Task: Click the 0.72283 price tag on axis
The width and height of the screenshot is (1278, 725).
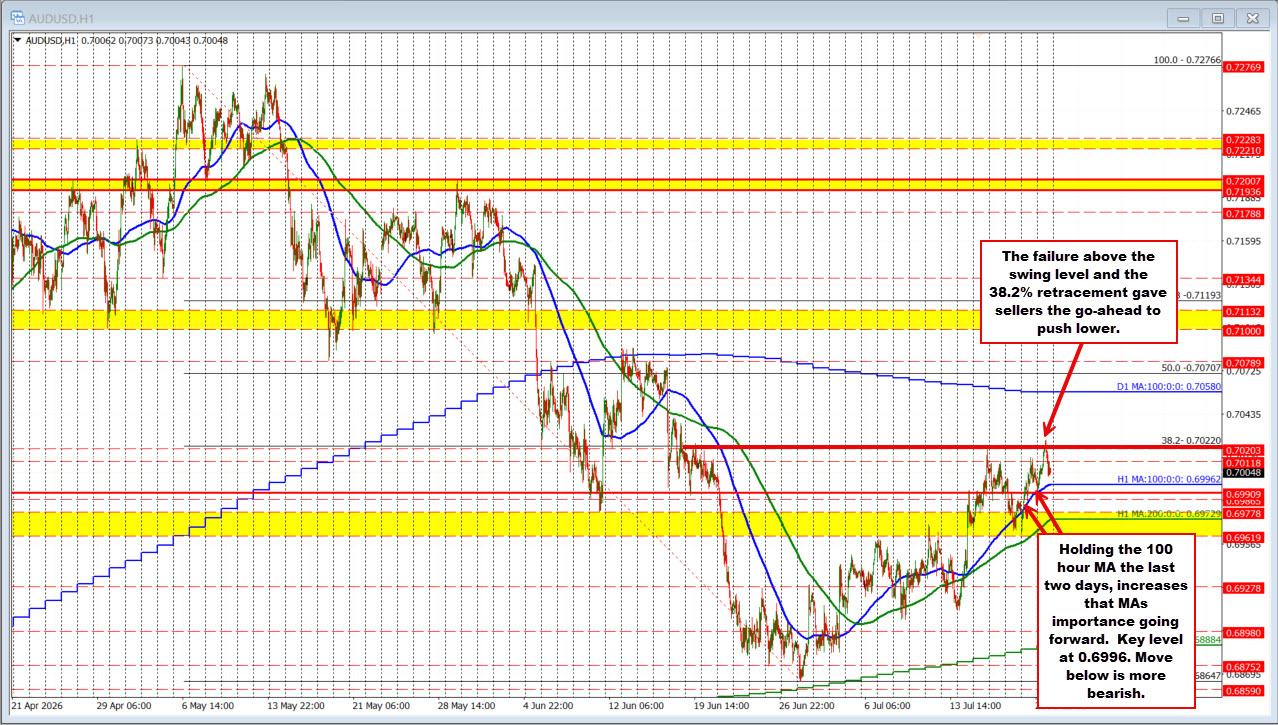Action: pyautogui.click(x=1245, y=139)
